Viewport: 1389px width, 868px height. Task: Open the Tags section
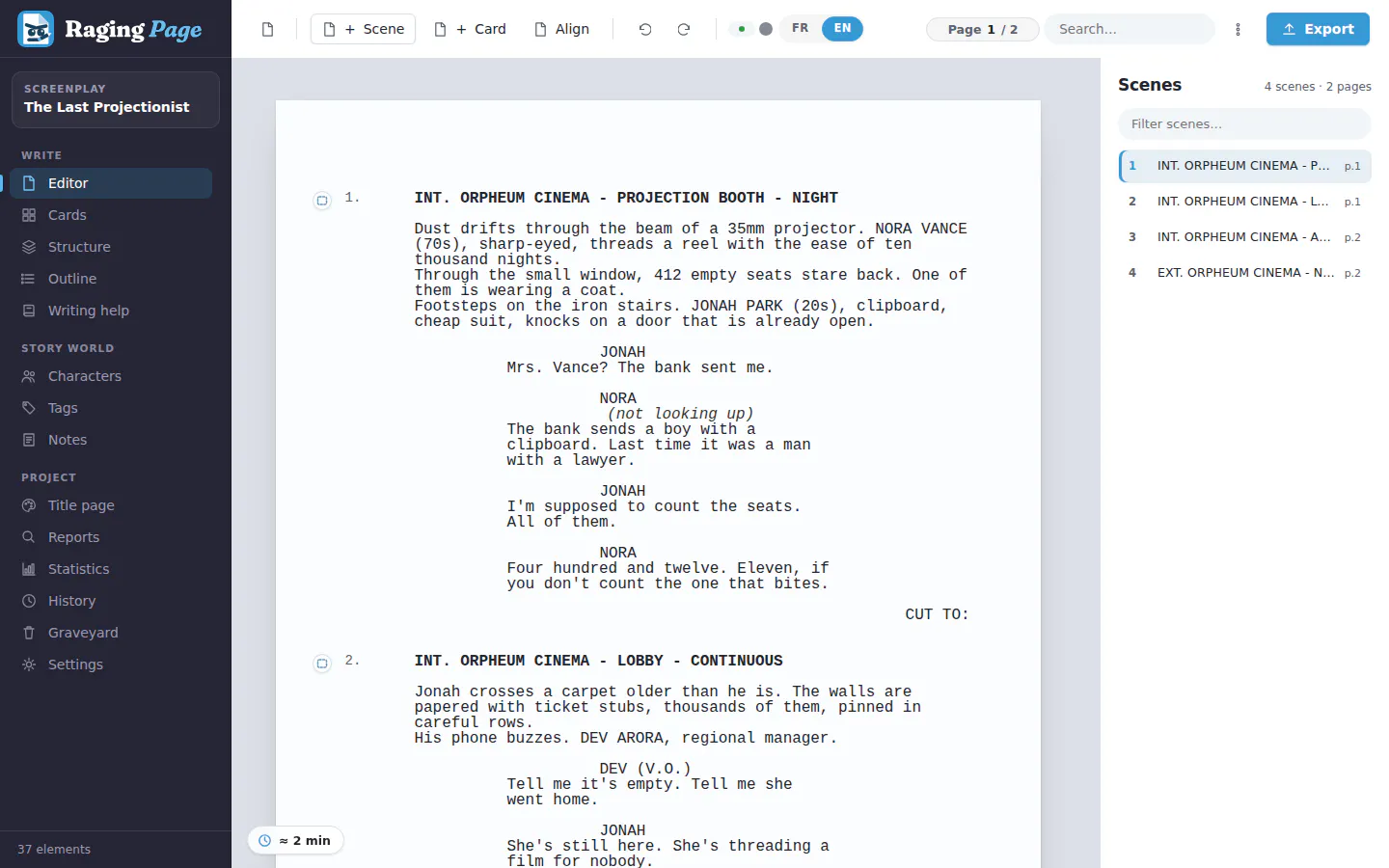pyautogui.click(x=111, y=408)
